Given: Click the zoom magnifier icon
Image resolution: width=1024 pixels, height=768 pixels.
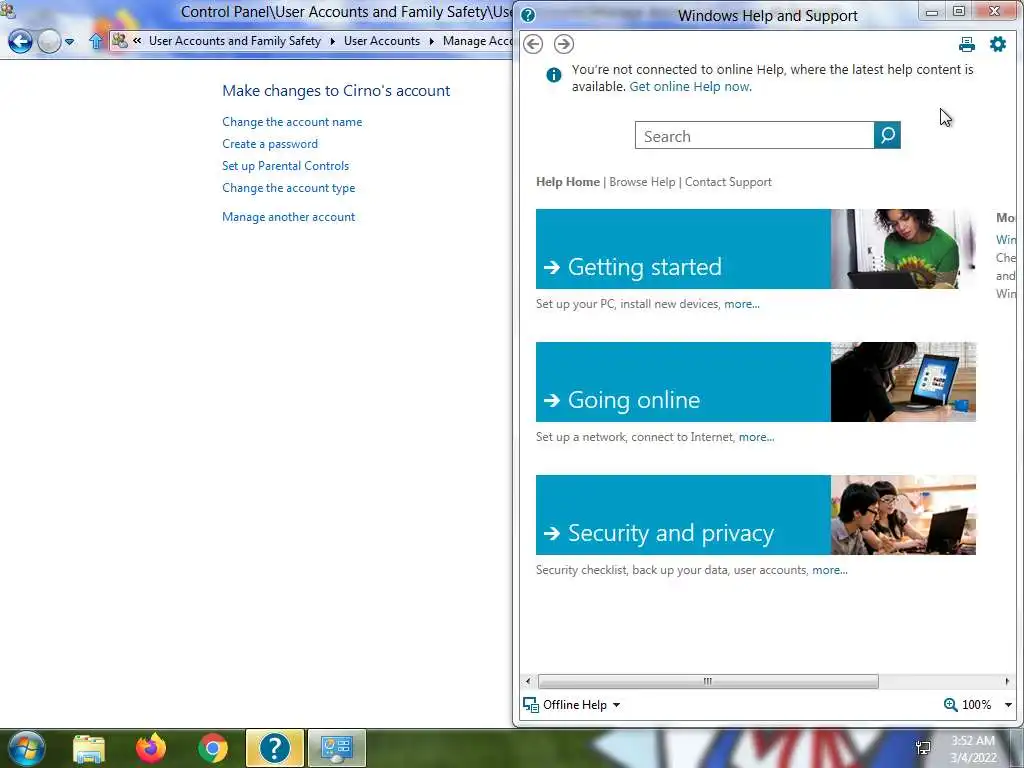Looking at the screenshot, I should pyautogui.click(x=950, y=705).
